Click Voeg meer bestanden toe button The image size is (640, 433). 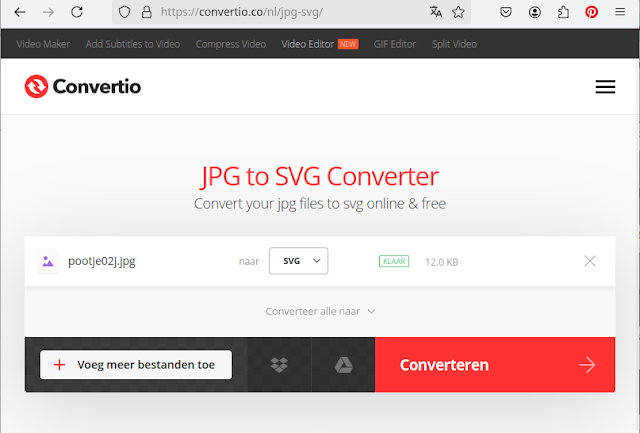click(136, 364)
